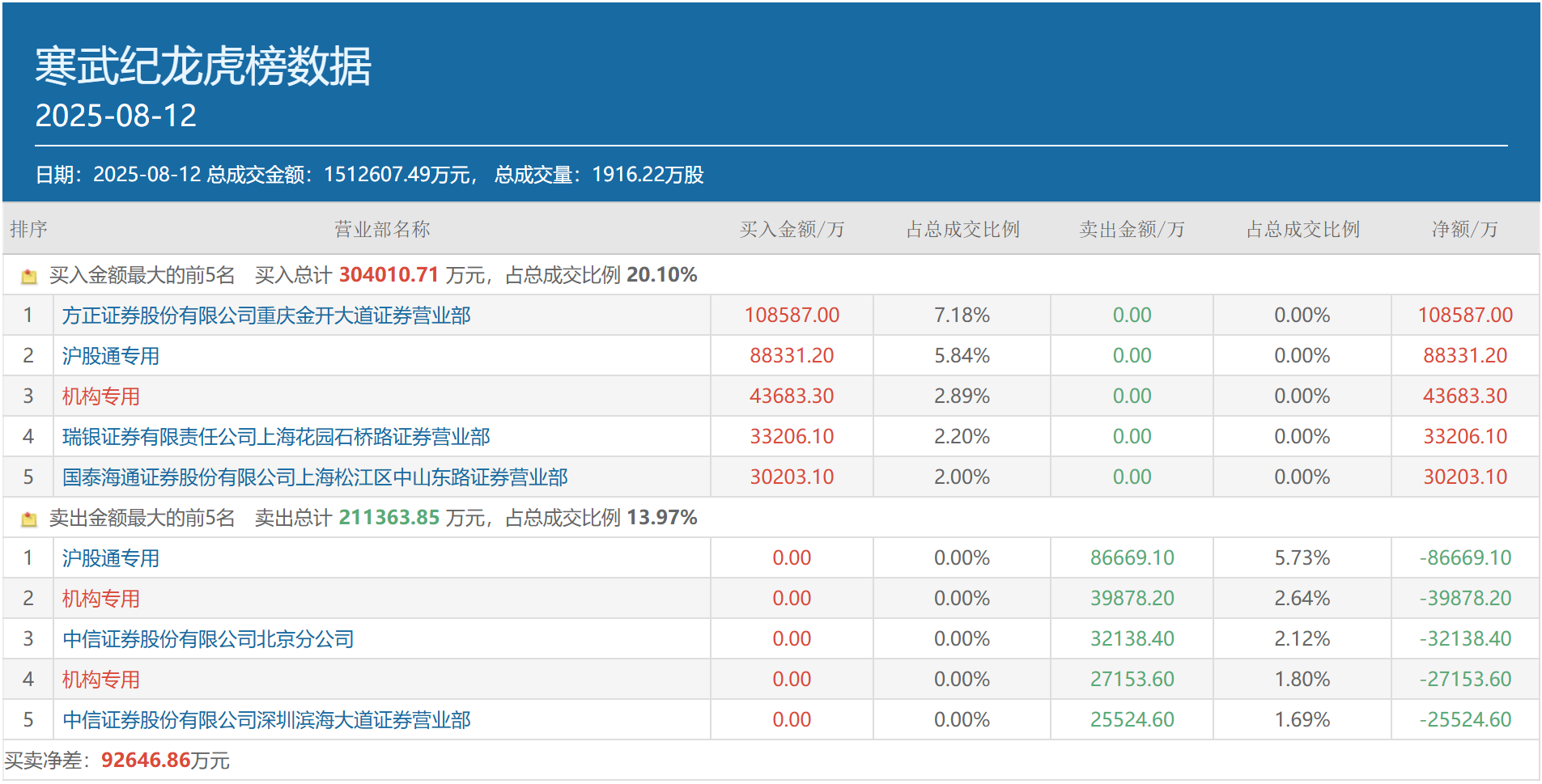Open 机构专用 link with 39878.20 sell amount
Viewport: 1542px width, 784px height.
click(x=101, y=599)
